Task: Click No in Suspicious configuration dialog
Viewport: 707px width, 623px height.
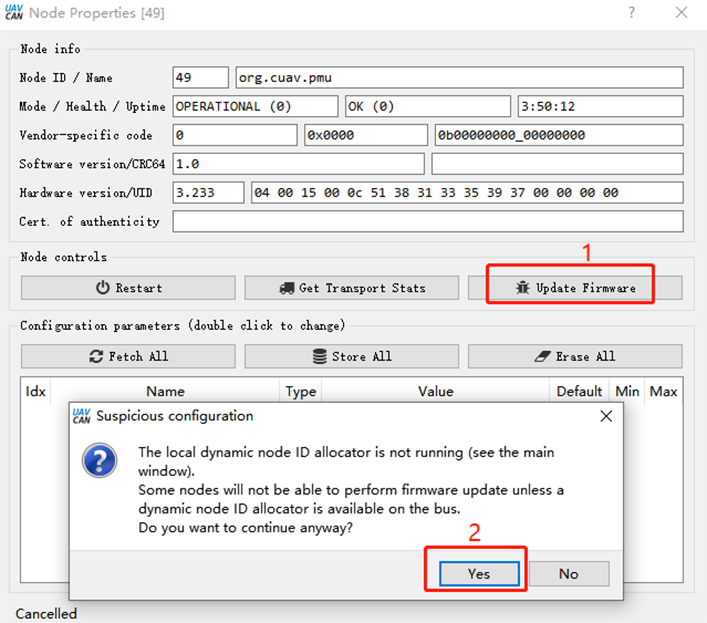Action: tap(568, 573)
